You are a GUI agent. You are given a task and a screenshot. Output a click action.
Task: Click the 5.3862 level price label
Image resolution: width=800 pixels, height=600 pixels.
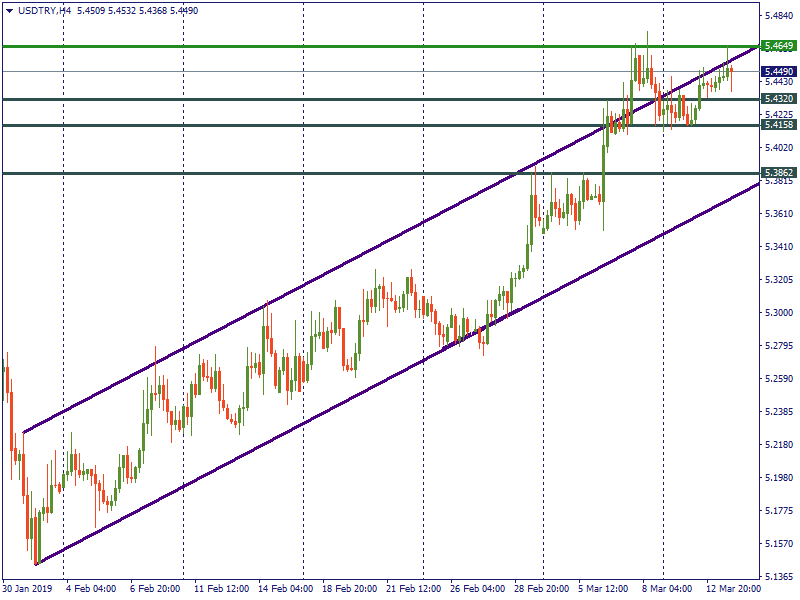tap(777, 173)
